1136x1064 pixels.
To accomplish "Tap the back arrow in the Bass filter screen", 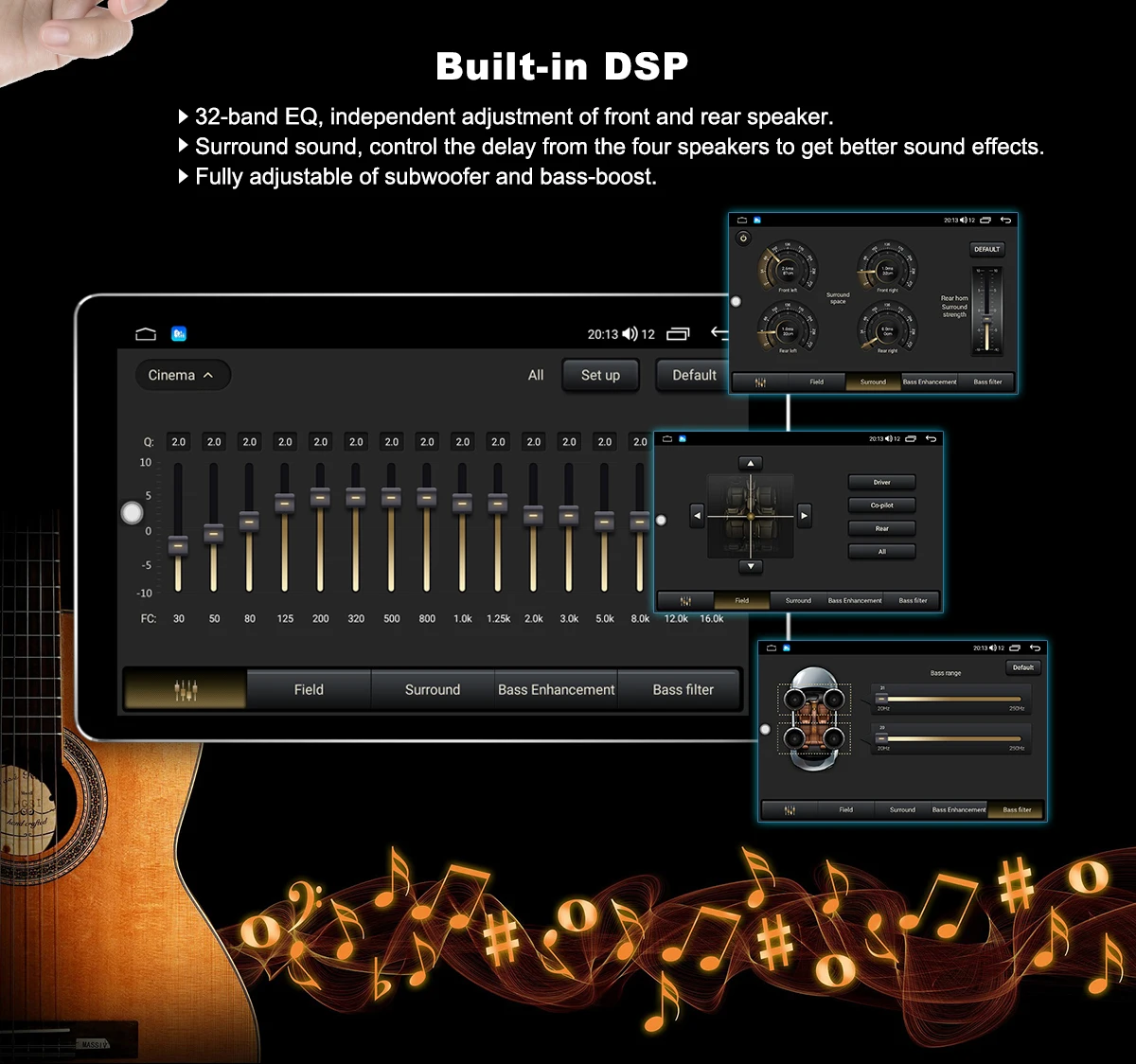I will tap(1036, 647).
